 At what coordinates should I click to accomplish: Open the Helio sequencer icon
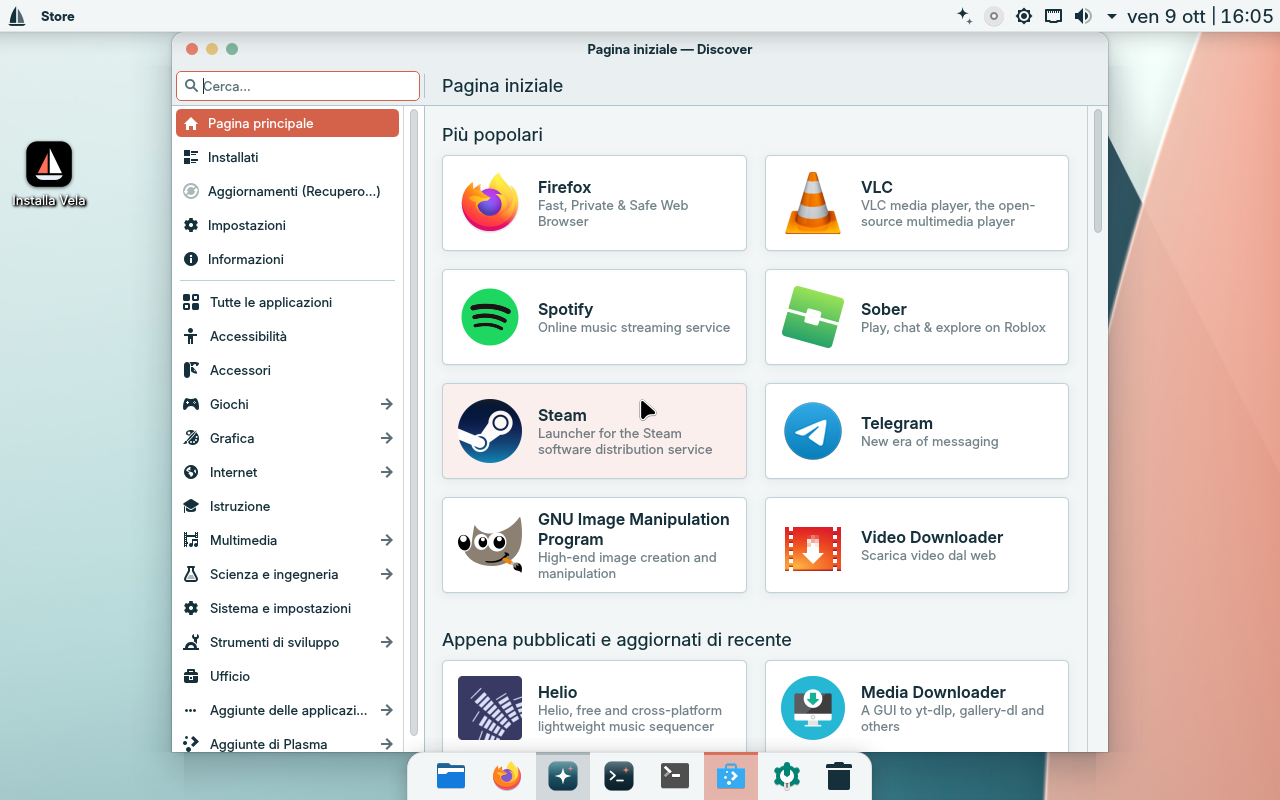tap(490, 708)
